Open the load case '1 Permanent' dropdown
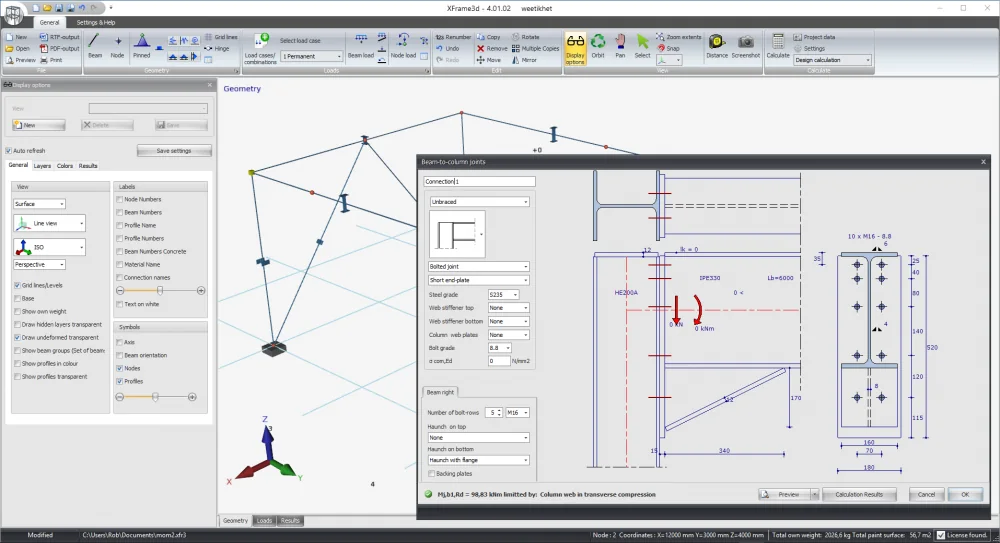The image size is (1000, 543). click(312, 56)
